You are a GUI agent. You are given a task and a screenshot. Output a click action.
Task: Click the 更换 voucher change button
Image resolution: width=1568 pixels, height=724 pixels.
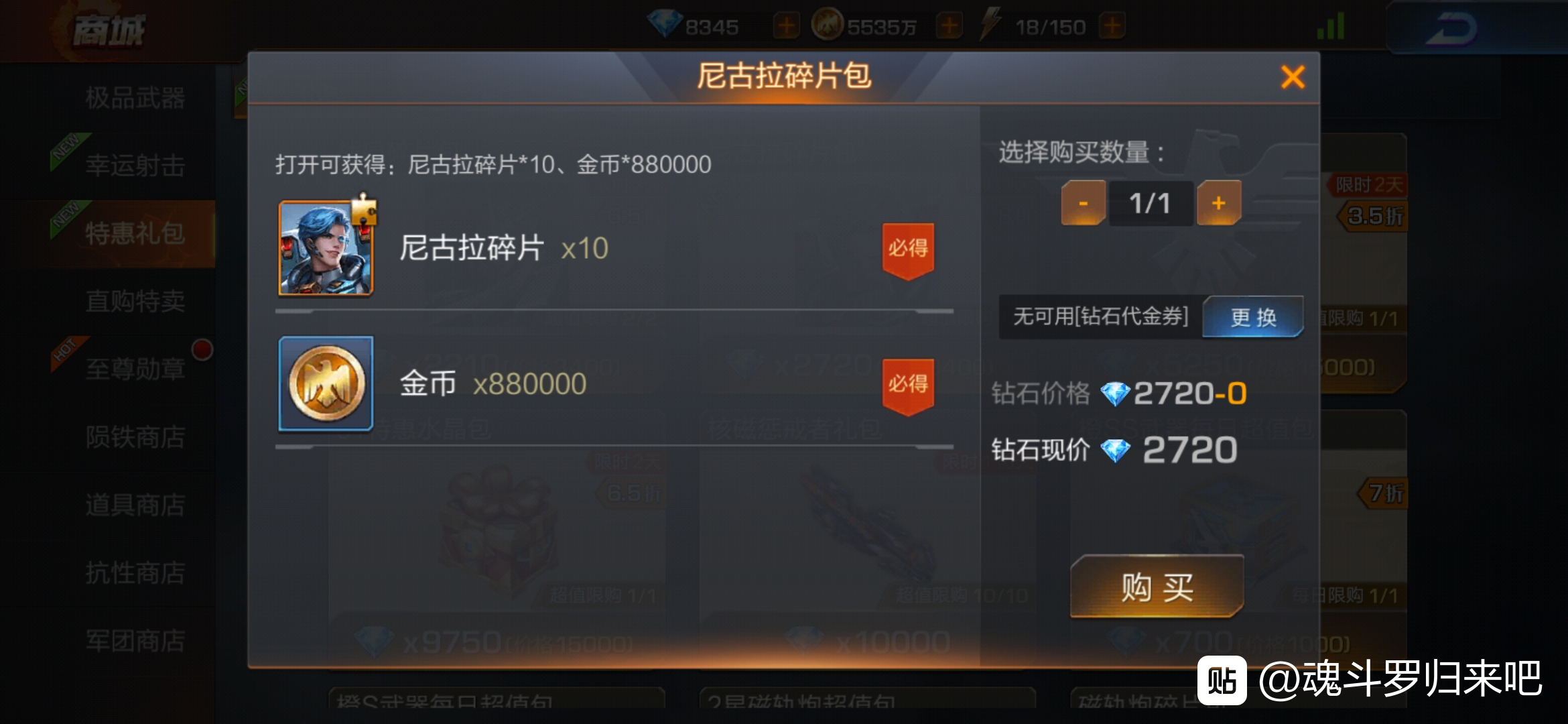1252,316
